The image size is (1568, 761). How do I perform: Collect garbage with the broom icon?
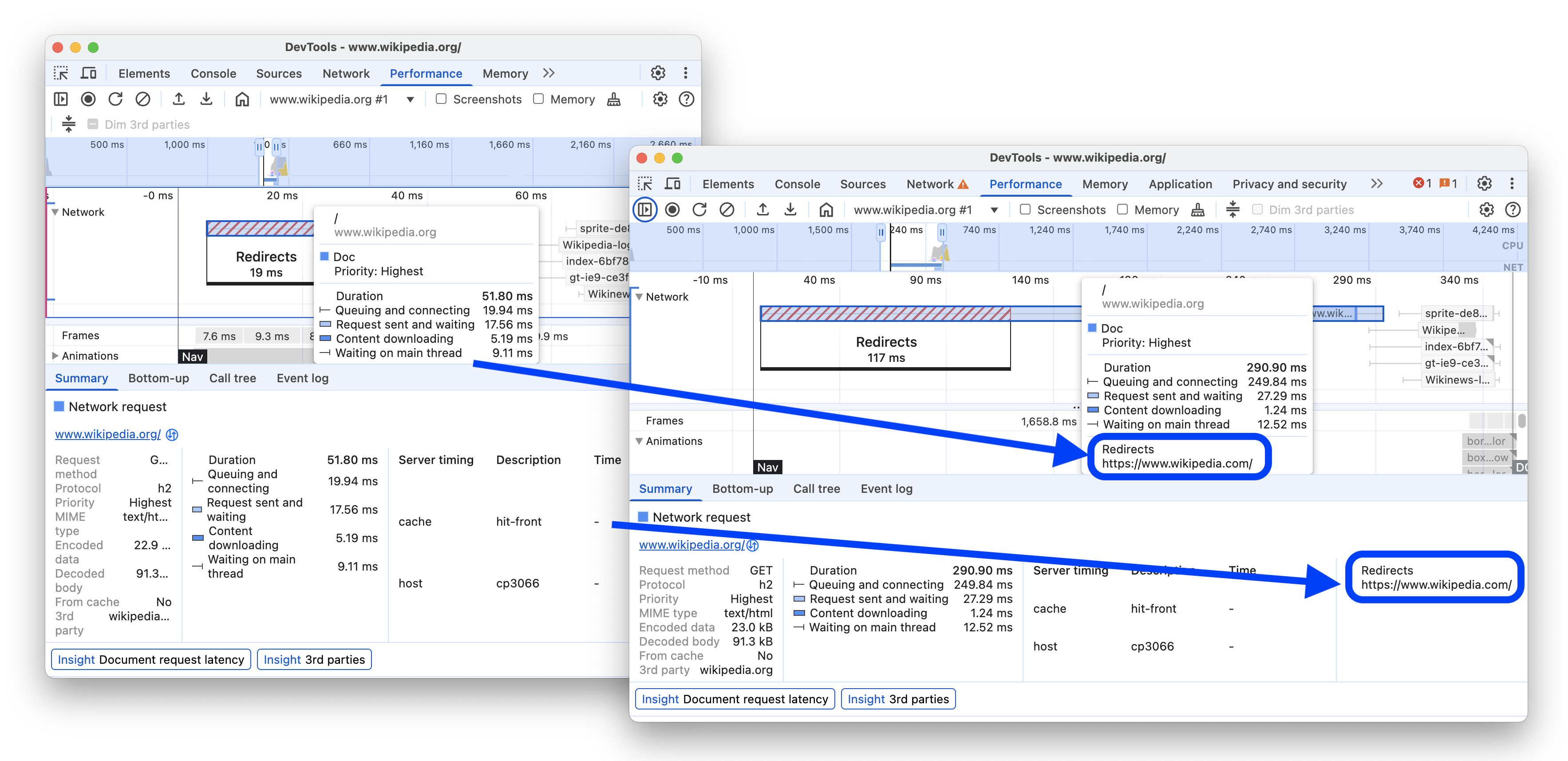(1197, 210)
